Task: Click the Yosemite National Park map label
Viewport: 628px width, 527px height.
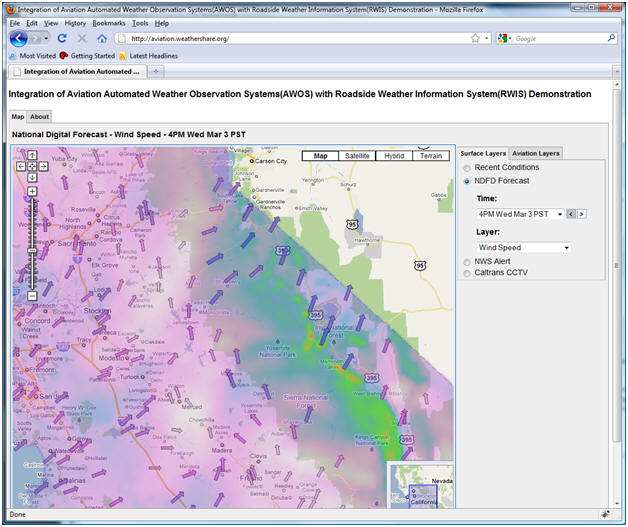Action: coord(277,352)
